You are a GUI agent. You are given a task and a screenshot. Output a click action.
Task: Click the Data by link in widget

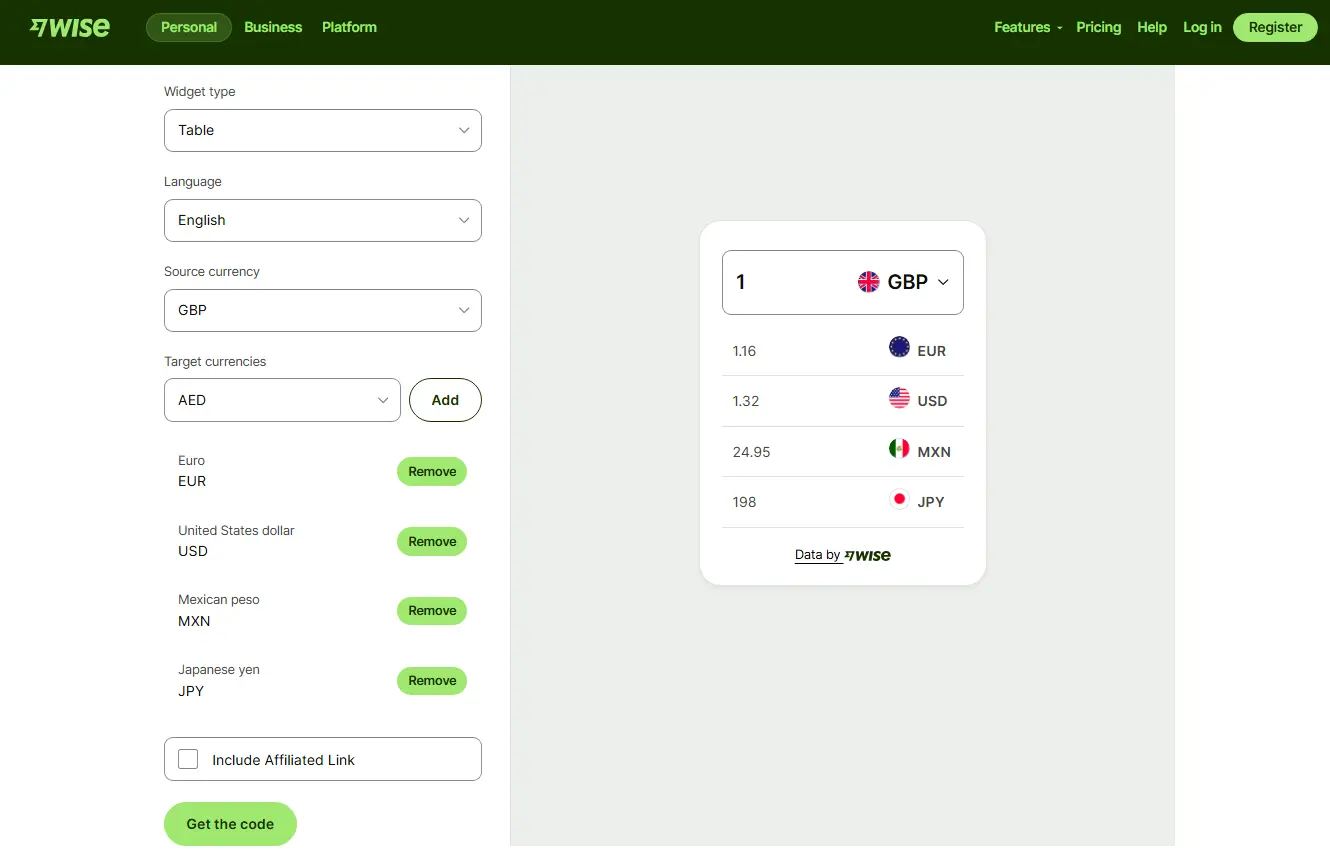coord(817,555)
